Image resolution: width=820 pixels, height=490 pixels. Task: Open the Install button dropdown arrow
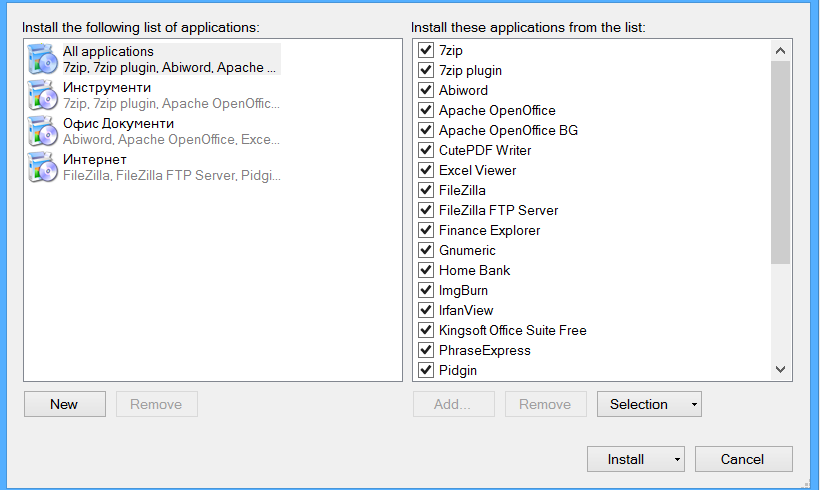coord(677,460)
